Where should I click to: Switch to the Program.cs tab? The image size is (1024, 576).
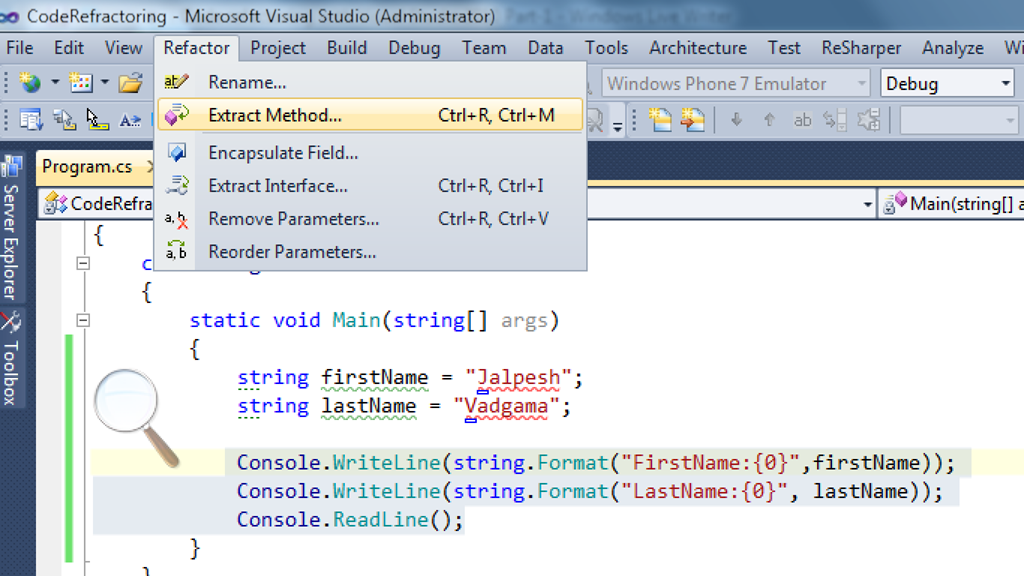point(87,167)
